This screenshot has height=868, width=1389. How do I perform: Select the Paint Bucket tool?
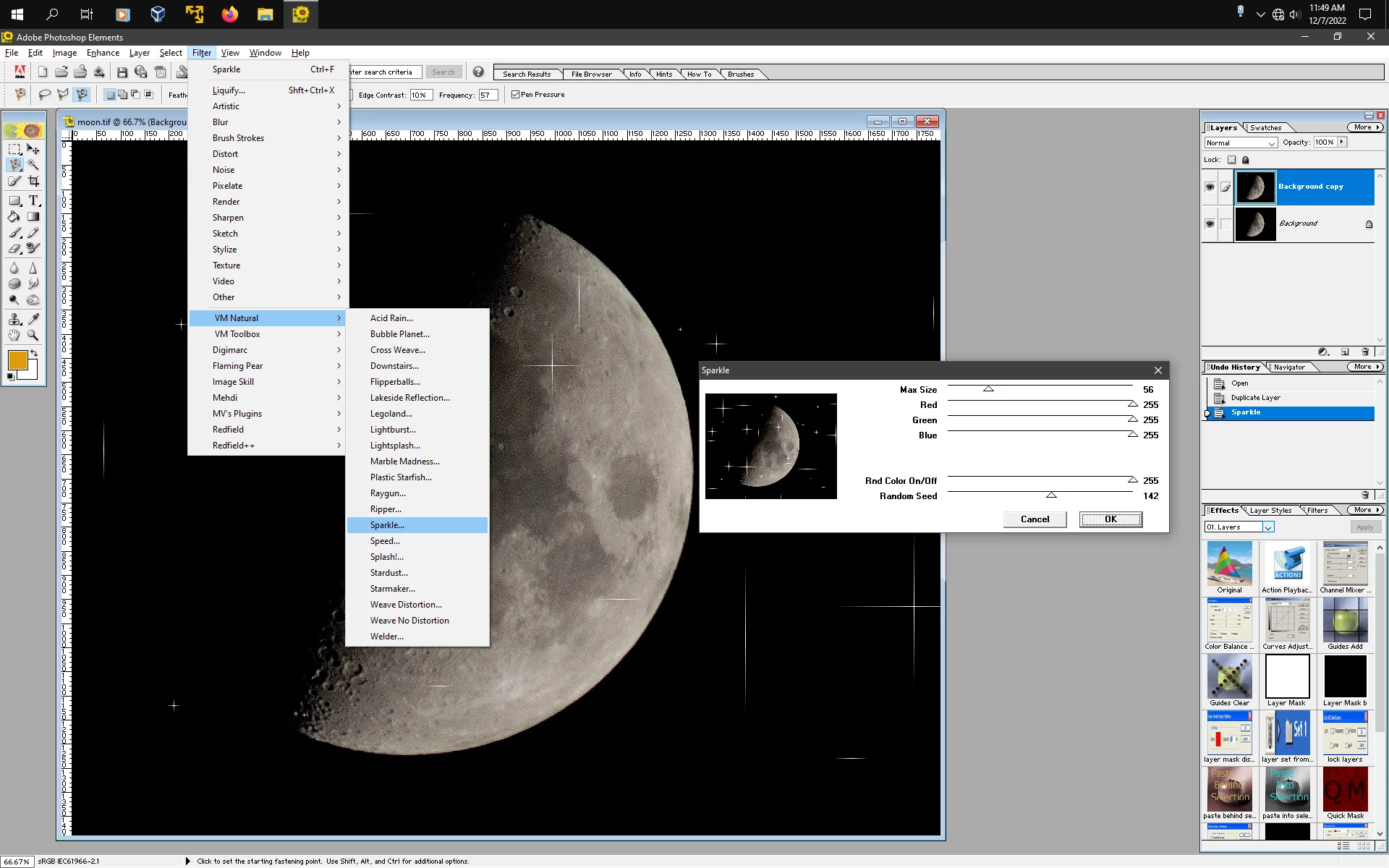pyautogui.click(x=14, y=216)
